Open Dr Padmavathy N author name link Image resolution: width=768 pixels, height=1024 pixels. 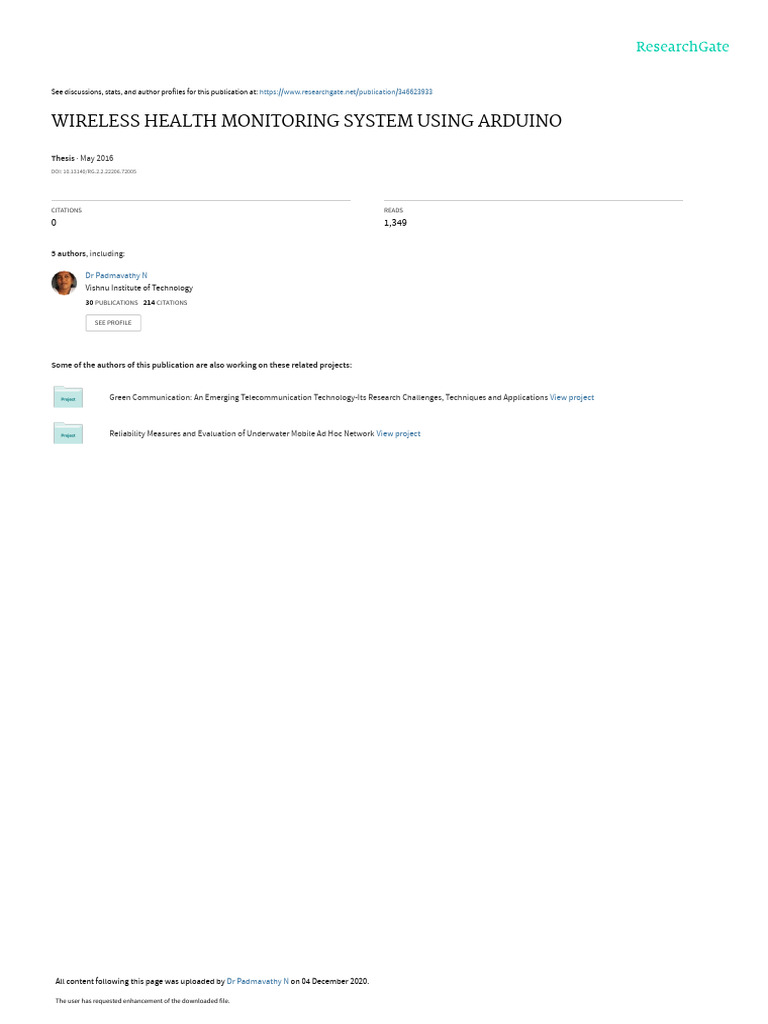pos(116,276)
